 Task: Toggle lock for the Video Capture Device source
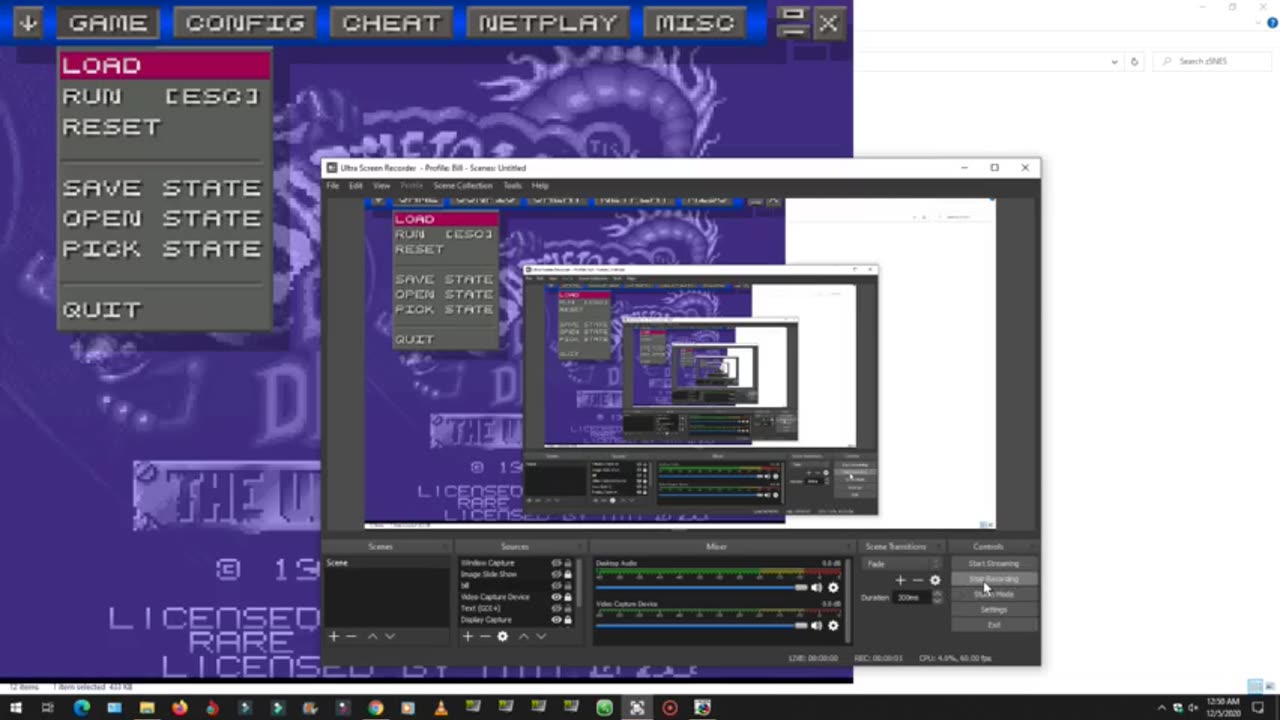tap(568, 597)
